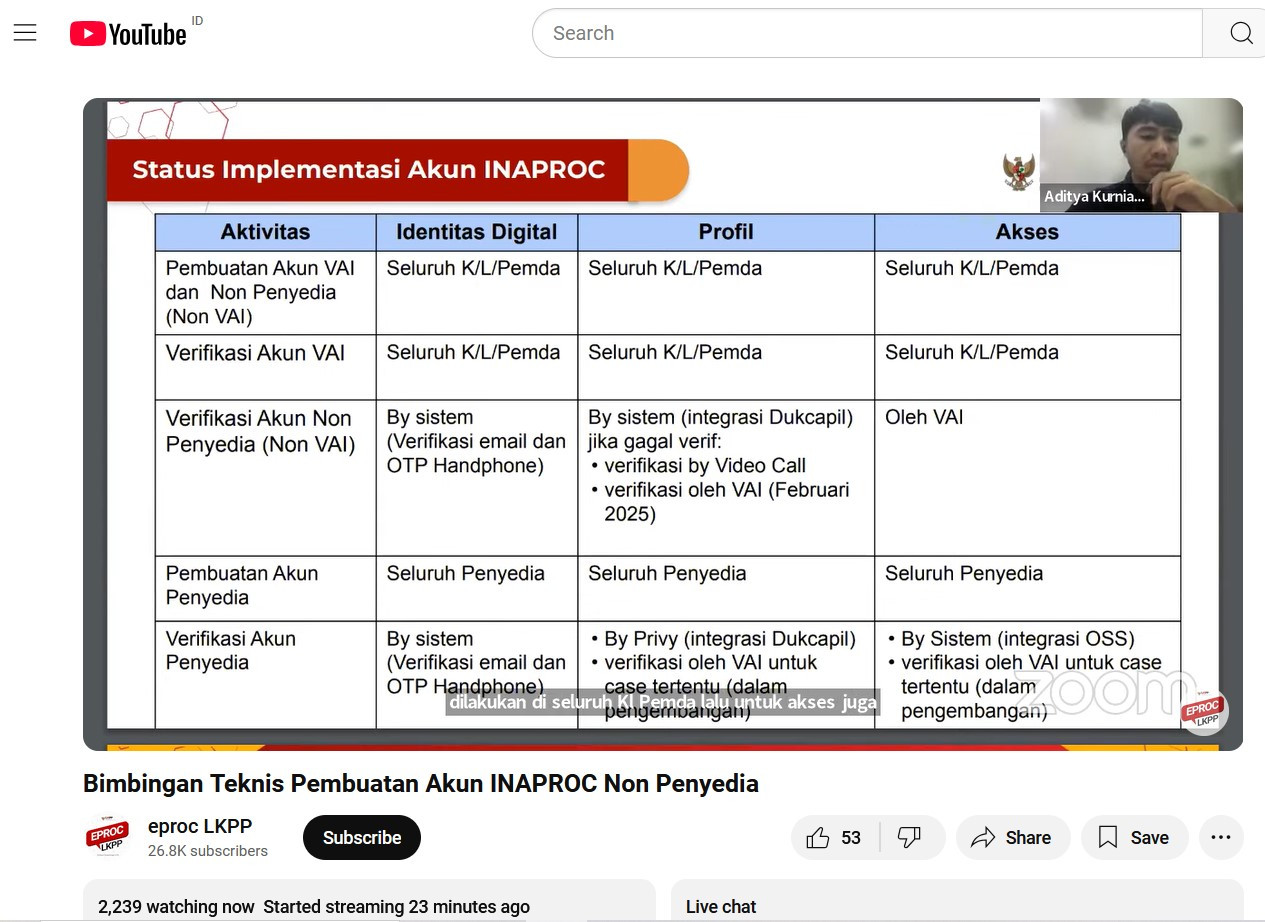Open the YouTube guide hamburger menu

tap(25, 32)
